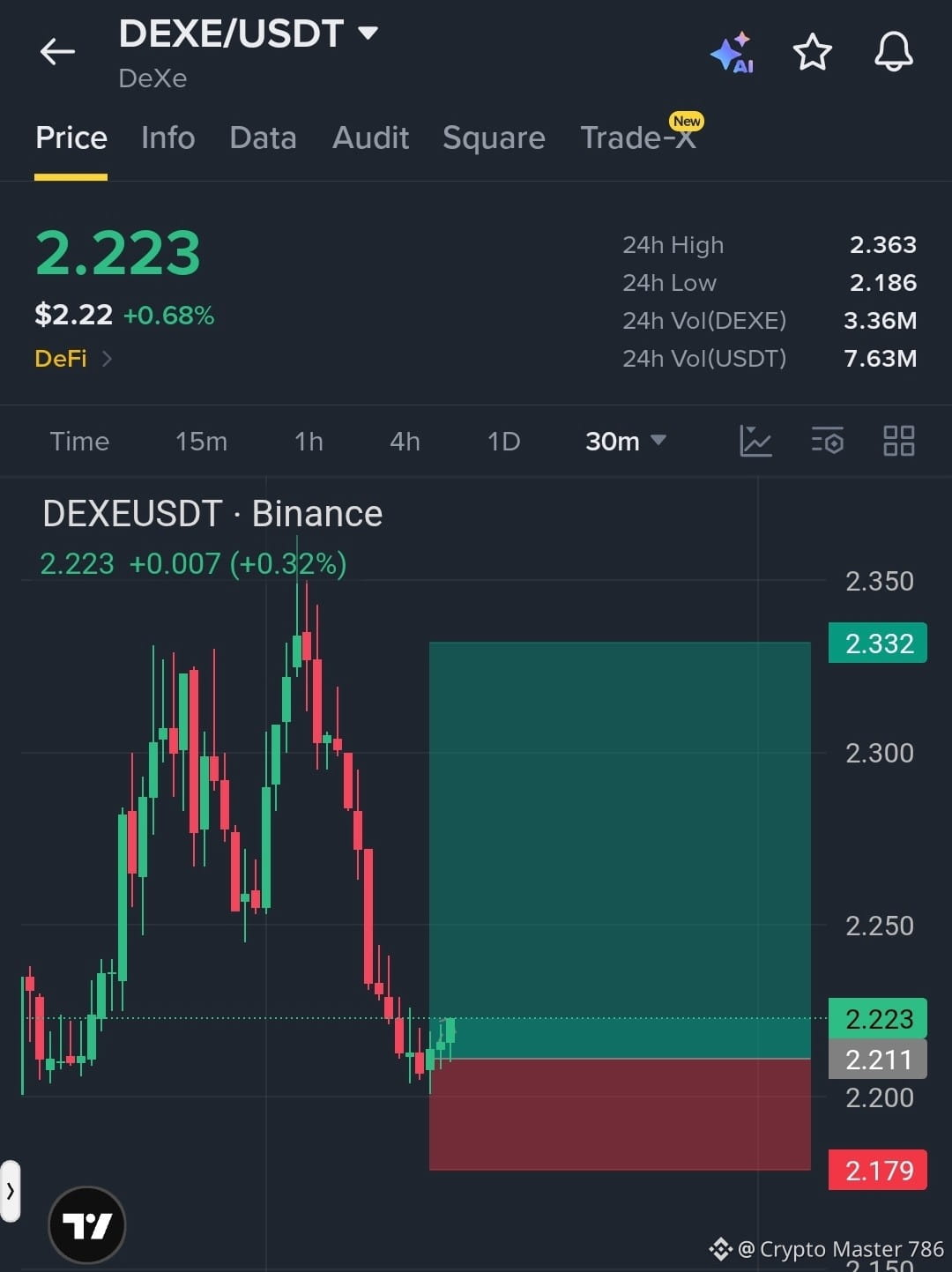The width and height of the screenshot is (952, 1272).
Task: Tap the 24h Vol(USDT) value 7.63M
Action: [880, 358]
